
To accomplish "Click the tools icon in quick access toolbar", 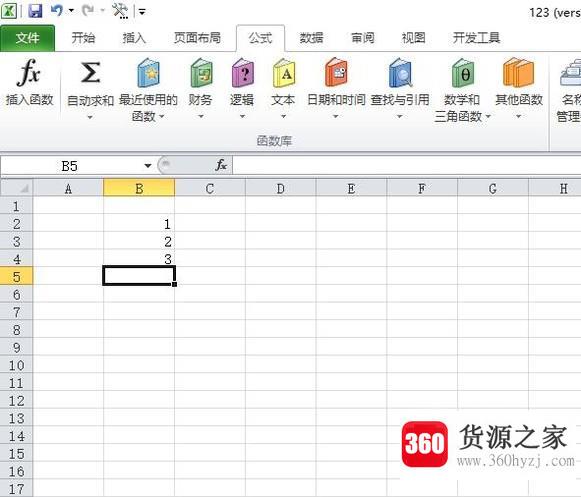I will [120, 11].
